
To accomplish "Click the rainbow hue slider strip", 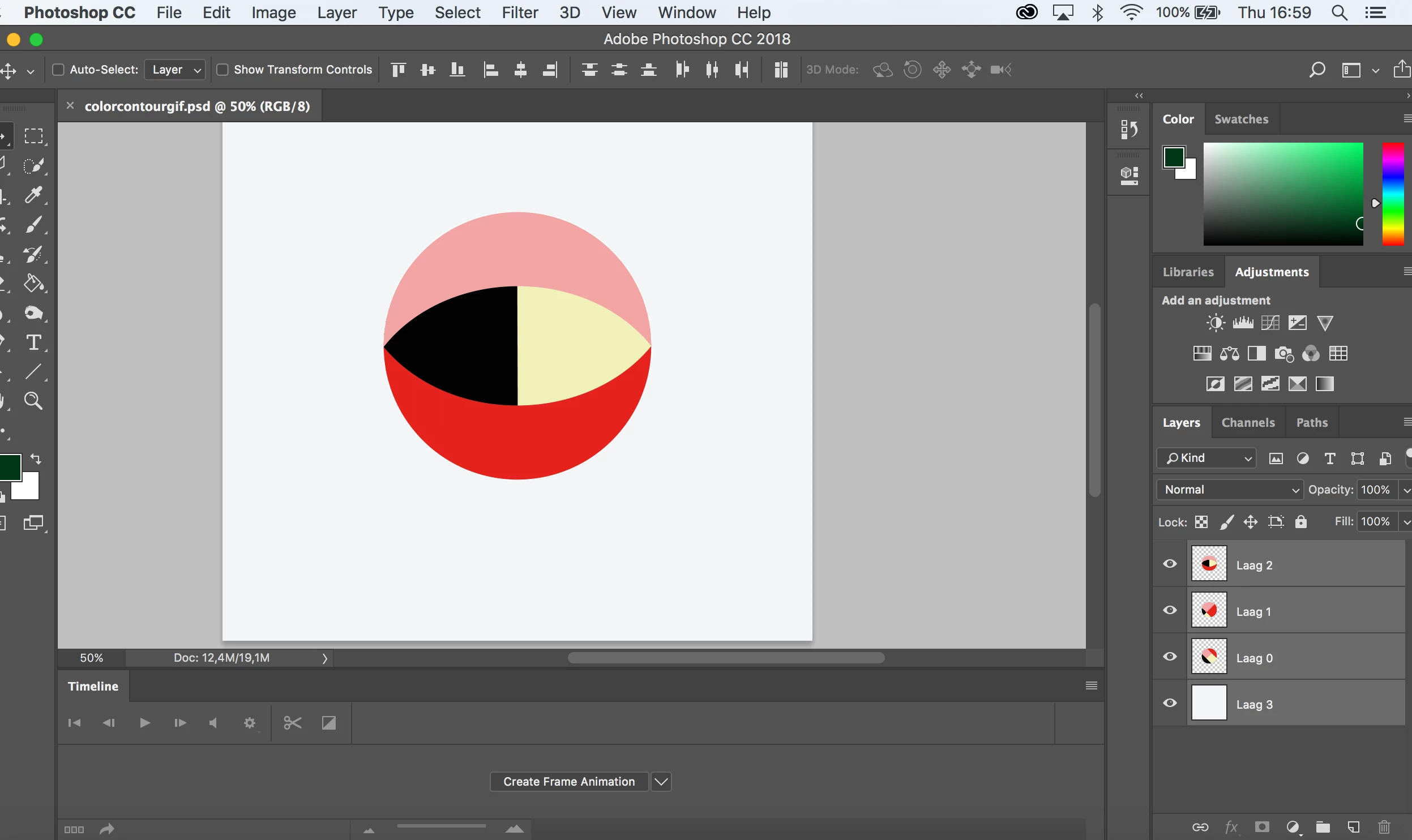I will click(1393, 194).
